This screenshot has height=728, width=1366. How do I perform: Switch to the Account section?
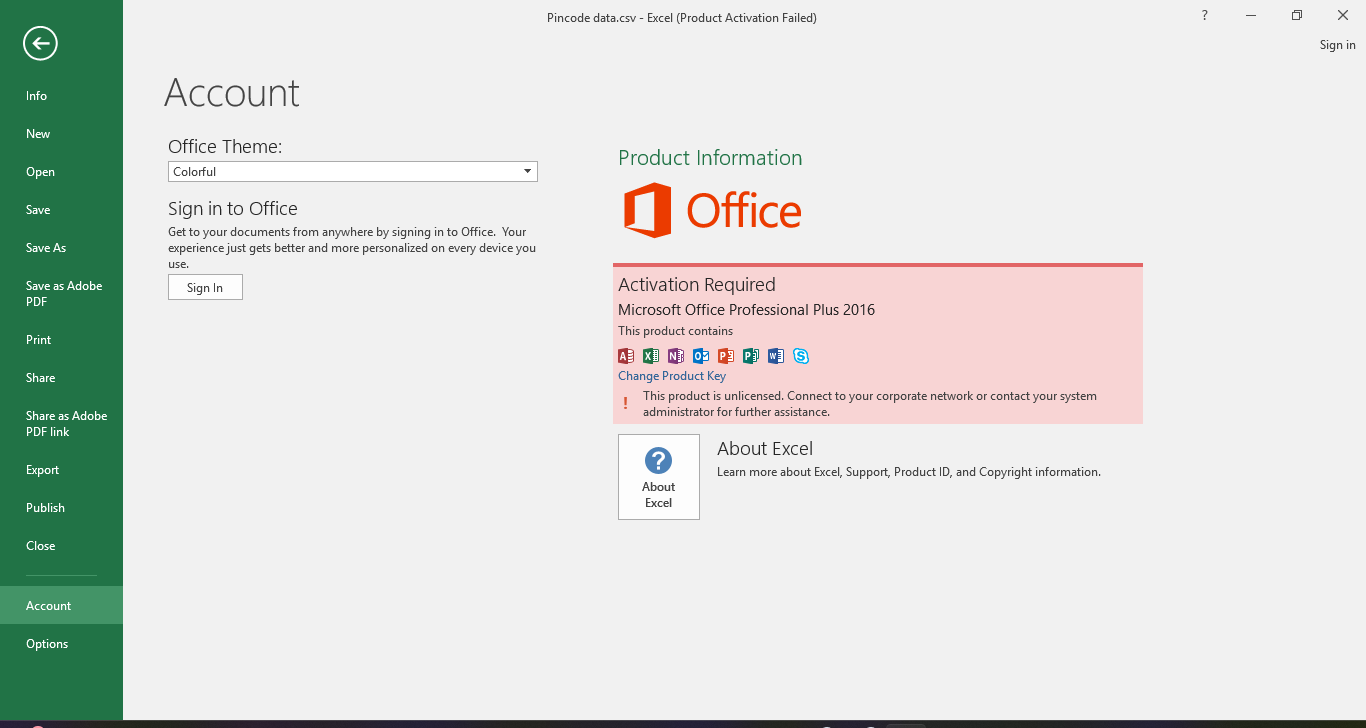(x=48, y=605)
